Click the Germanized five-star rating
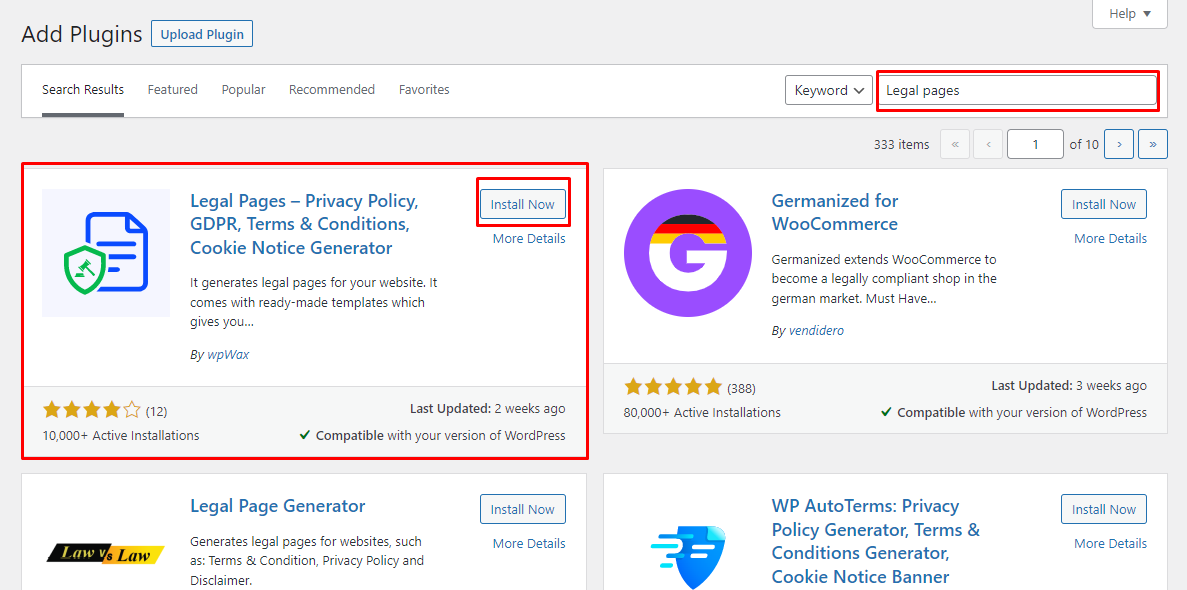1187x590 pixels. [x=673, y=388]
